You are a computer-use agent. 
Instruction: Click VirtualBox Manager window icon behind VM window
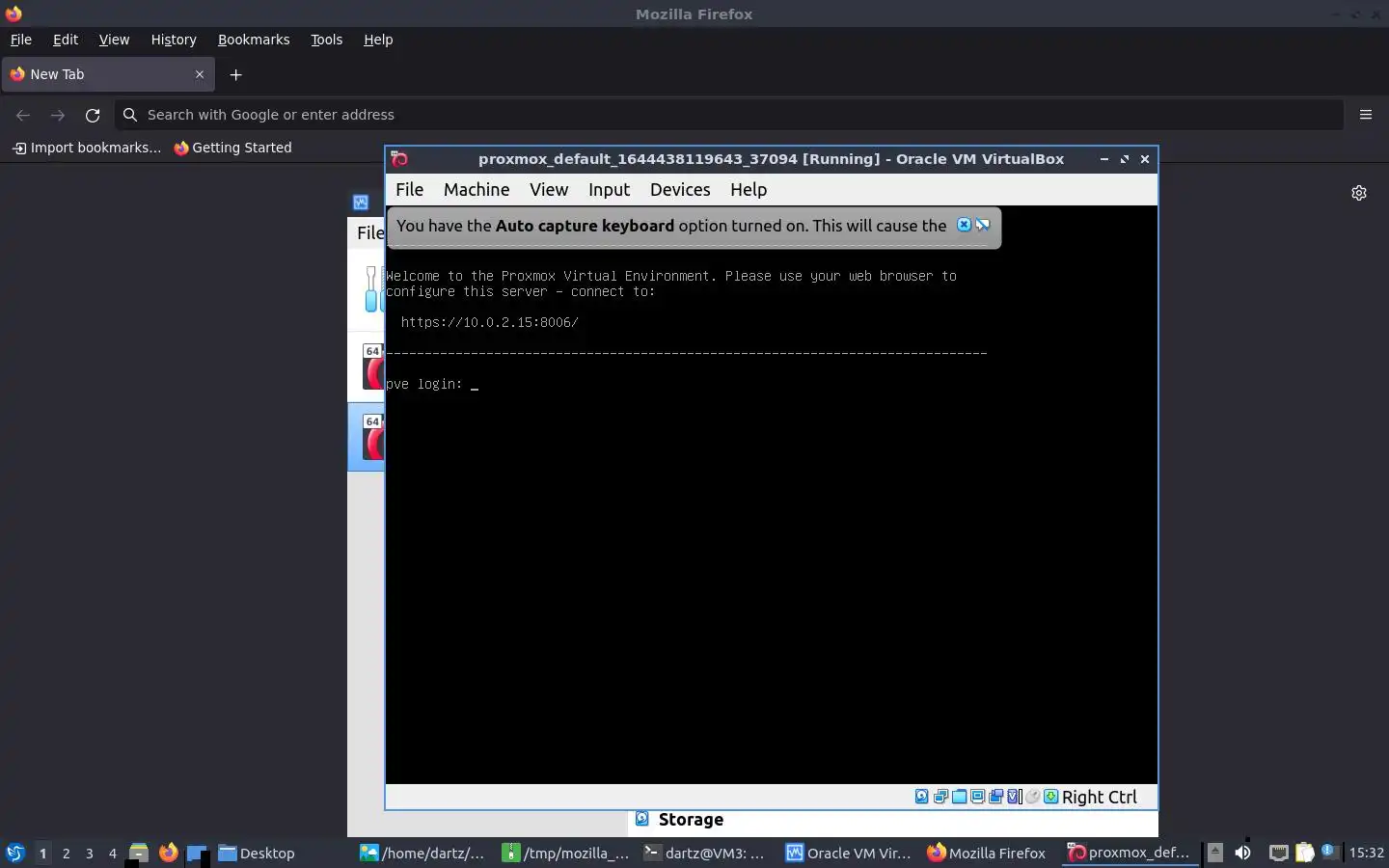(361, 203)
